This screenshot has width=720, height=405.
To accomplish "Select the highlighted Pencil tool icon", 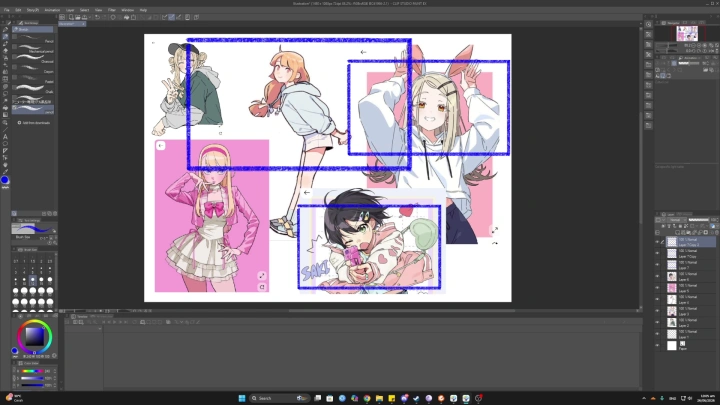I will click(x=6, y=36).
